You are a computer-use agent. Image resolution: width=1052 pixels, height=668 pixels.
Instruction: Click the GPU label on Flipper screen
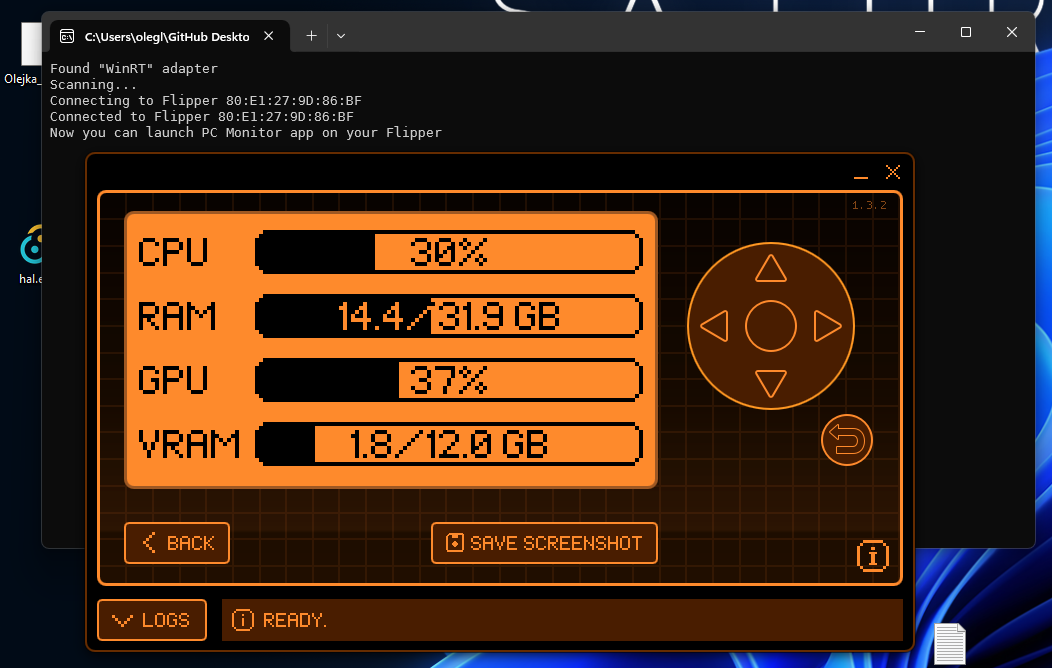point(173,380)
